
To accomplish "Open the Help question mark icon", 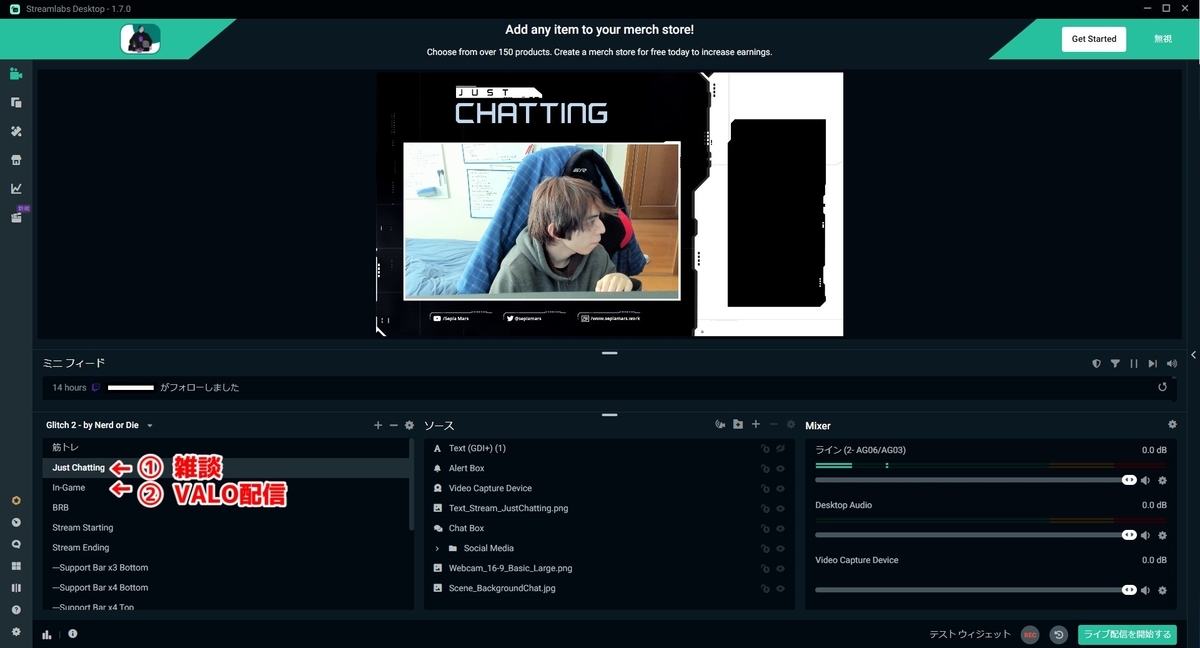I will 16,610.
